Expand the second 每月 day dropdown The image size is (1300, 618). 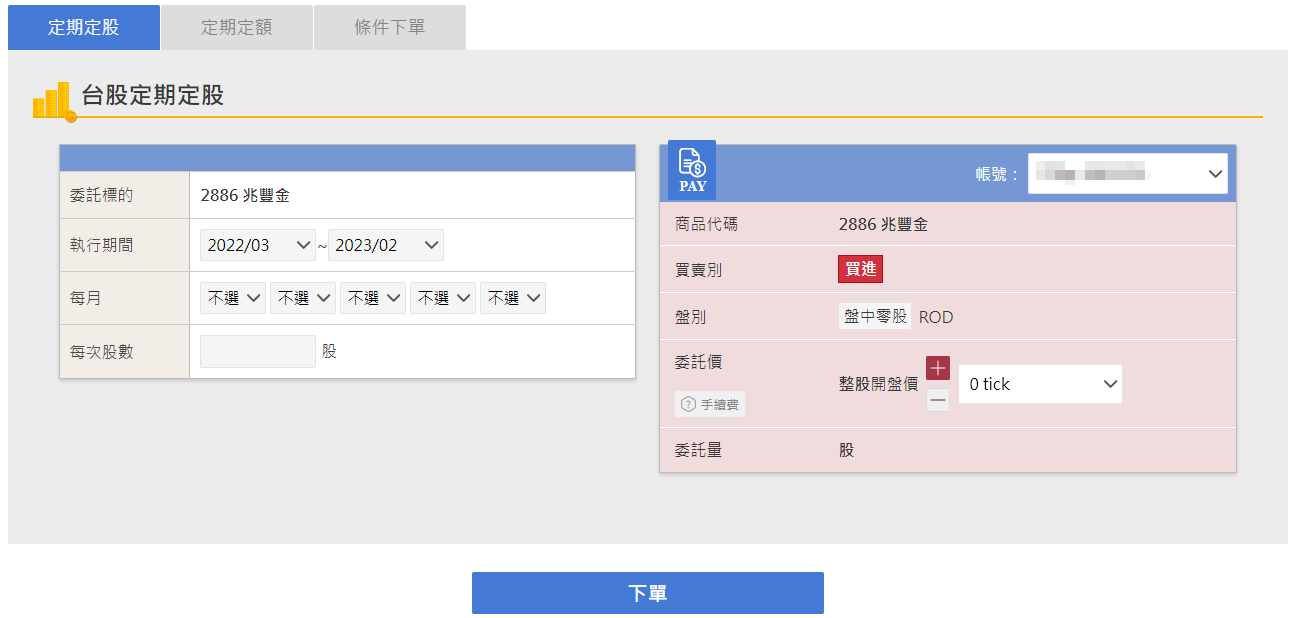tap(303, 298)
